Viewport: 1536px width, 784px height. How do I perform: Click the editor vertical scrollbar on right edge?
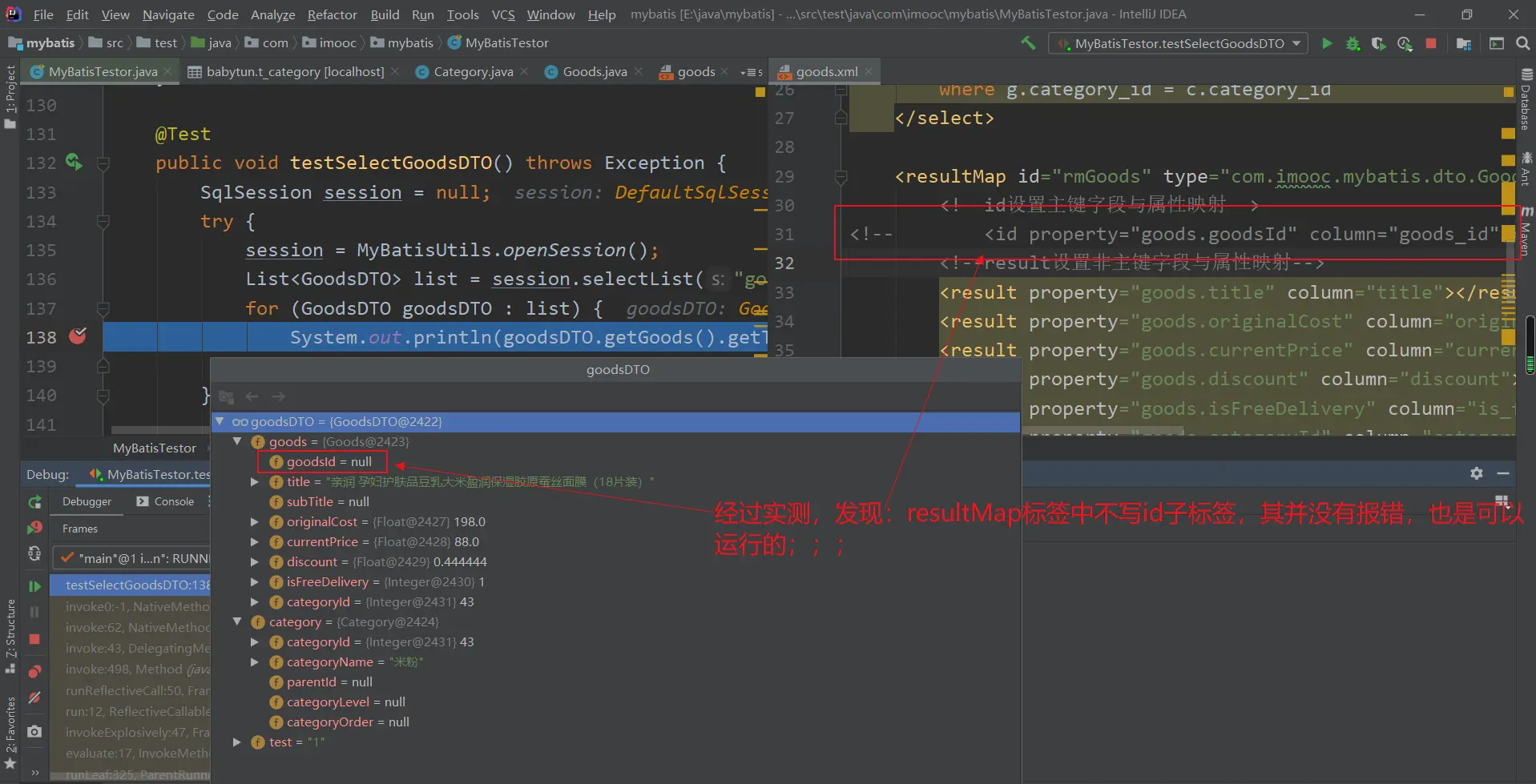(x=1530, y=344)
